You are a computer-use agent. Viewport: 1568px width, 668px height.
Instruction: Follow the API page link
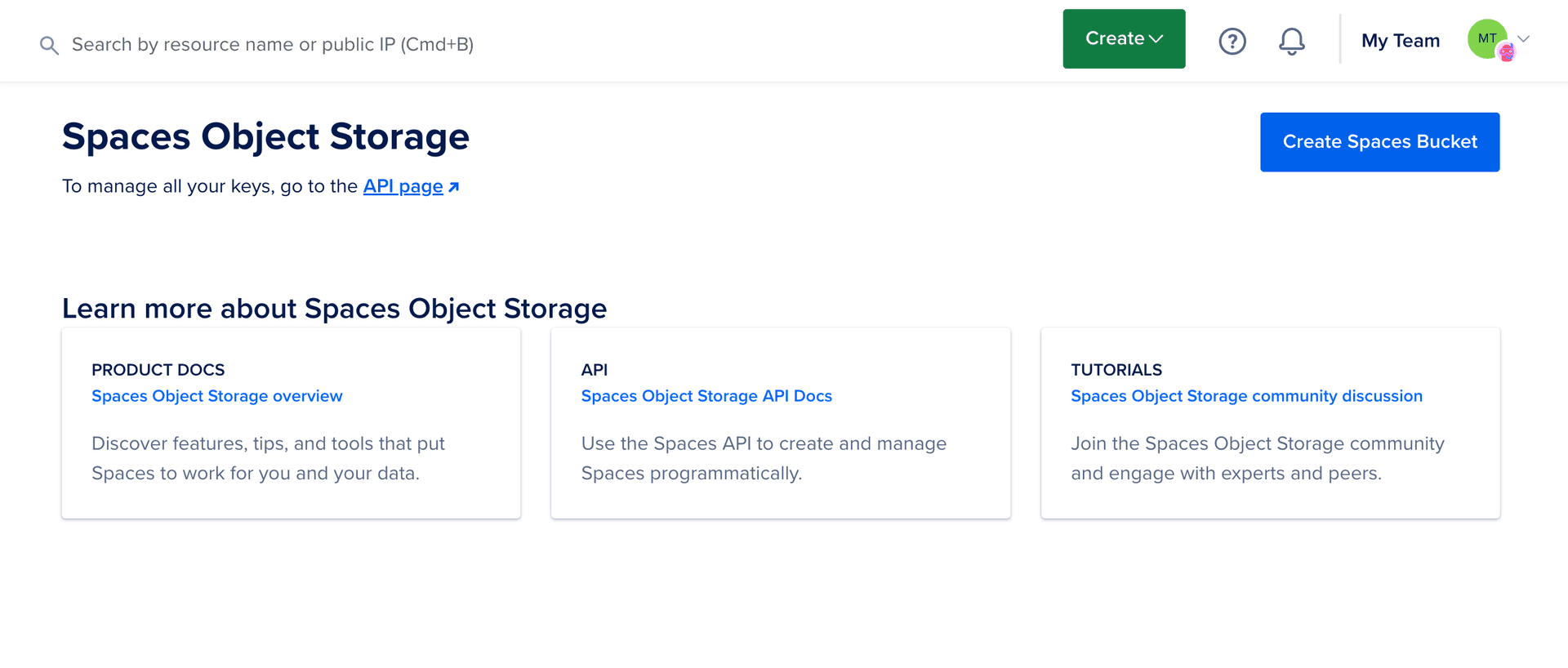pos(403,187)
